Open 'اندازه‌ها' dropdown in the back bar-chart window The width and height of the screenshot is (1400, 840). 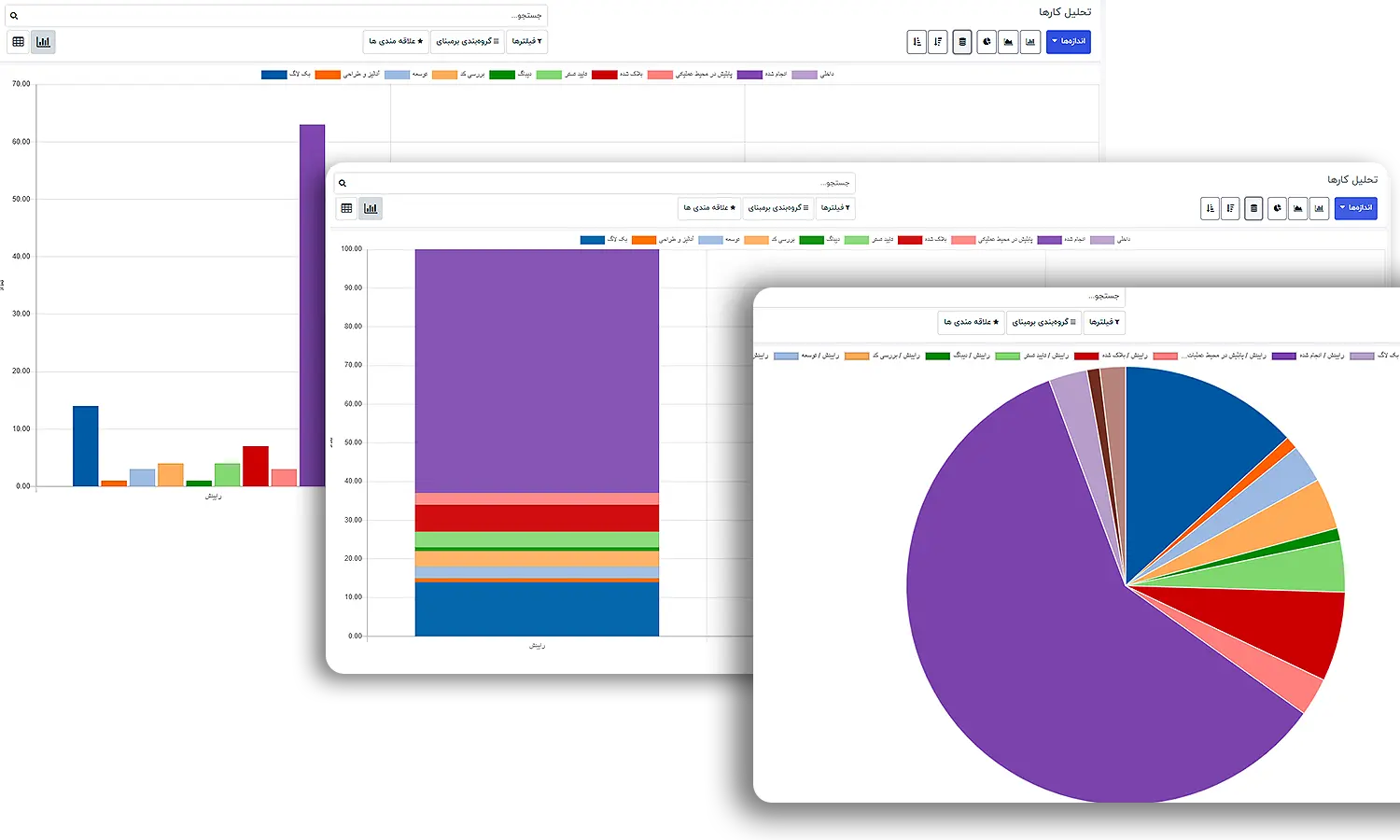pyautogui.click(x=1069, y=42)
